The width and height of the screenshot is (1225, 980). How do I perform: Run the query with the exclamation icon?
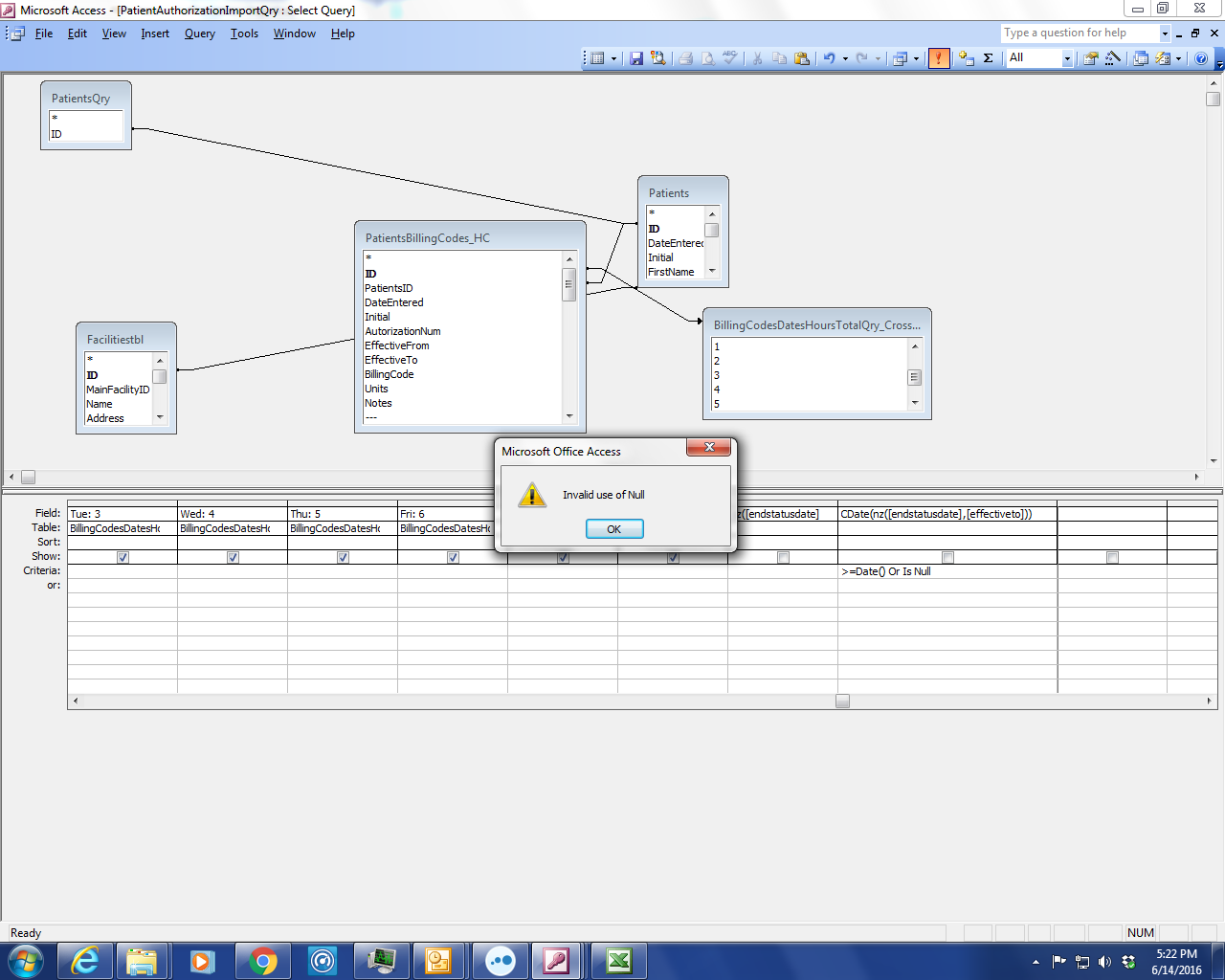pos(939,58)
